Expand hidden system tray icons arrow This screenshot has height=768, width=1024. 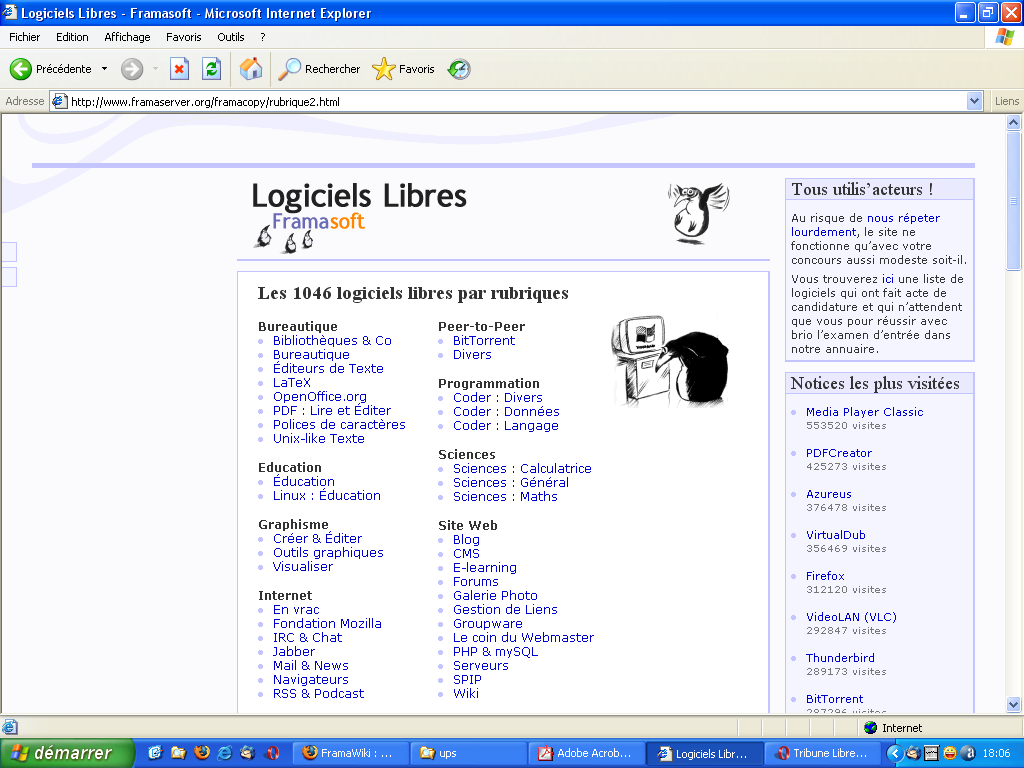tap(895, 753)
